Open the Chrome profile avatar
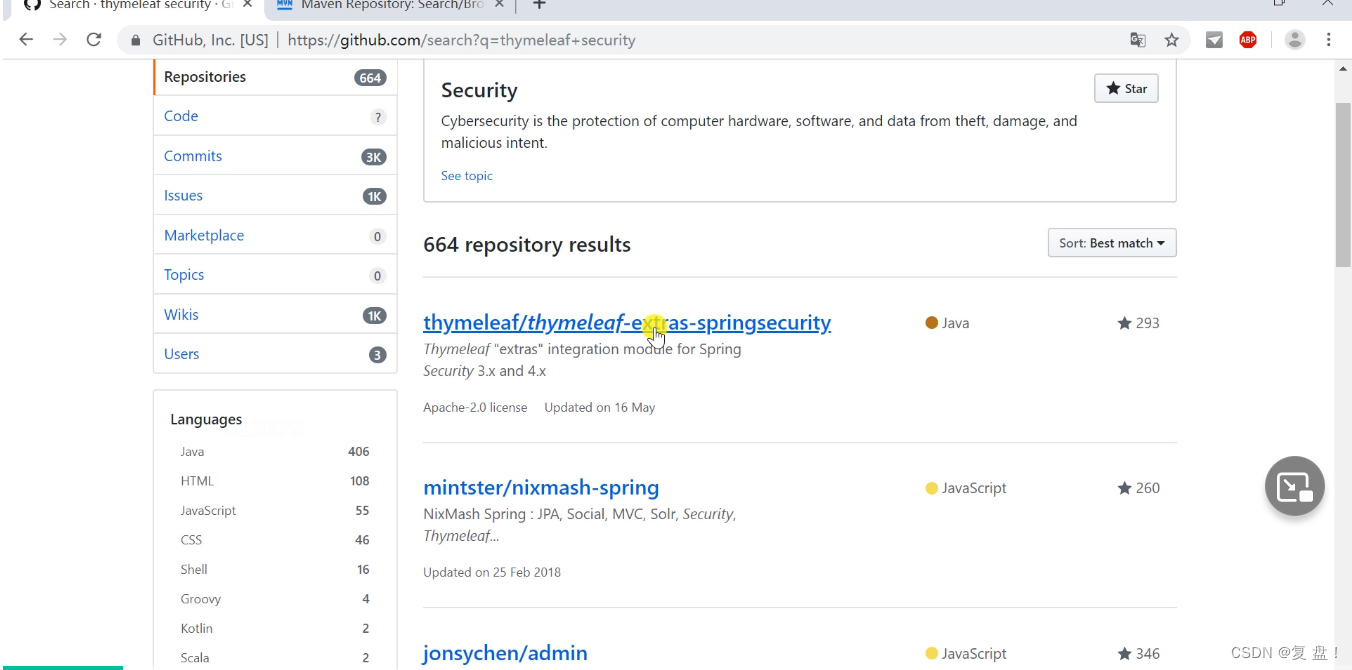This screenshot has height=670, width=1352. click(x=1295, y=40)
